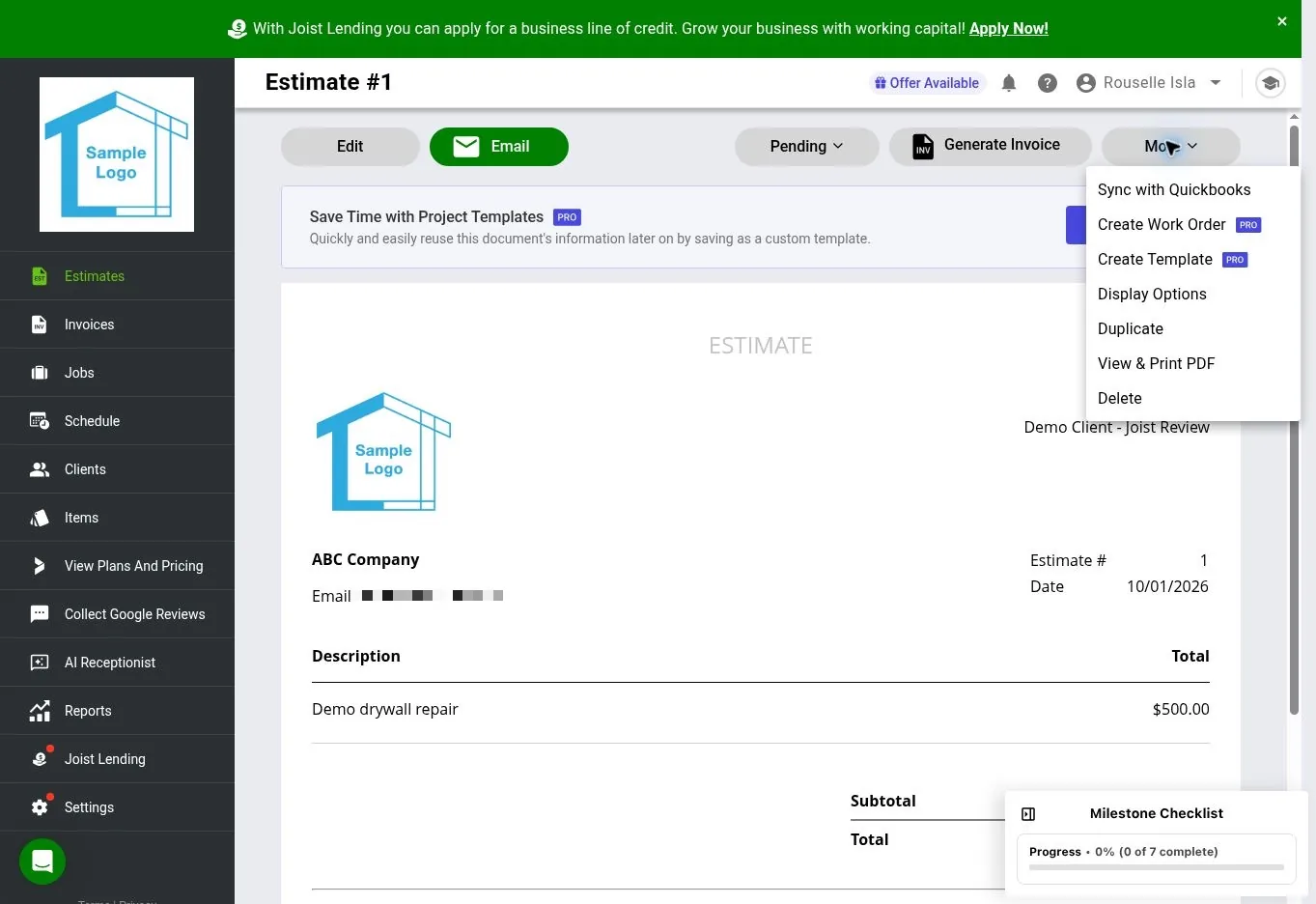Select View & Print PDF

point(1157,364)
